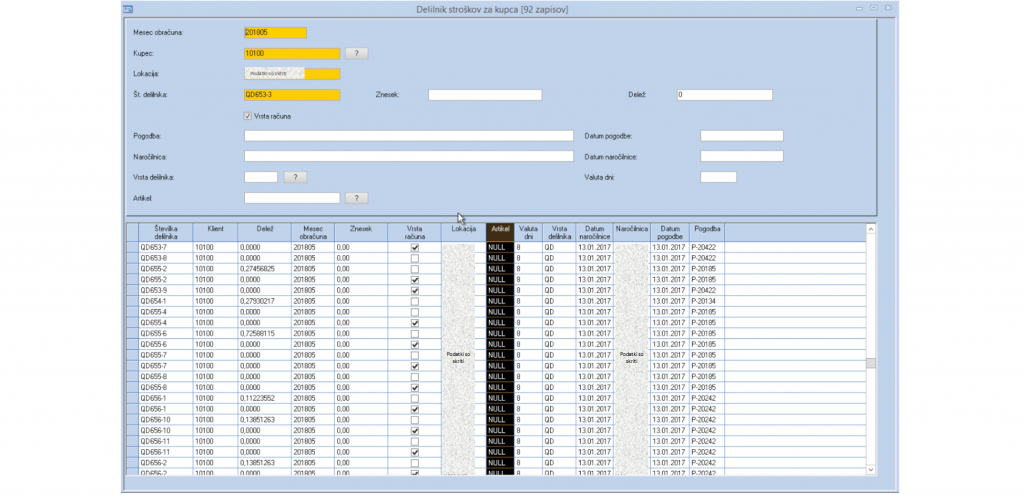Open lookup '?' button next to Artikel field
The image size is (1024, 495).
(357, 198)
